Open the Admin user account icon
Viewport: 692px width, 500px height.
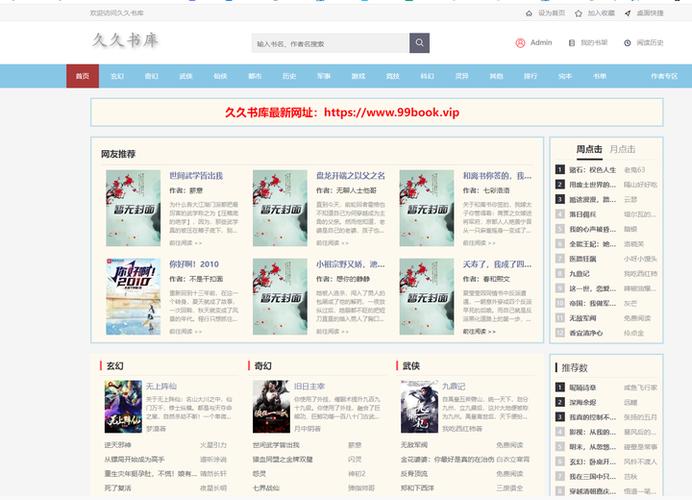(520, 43)
